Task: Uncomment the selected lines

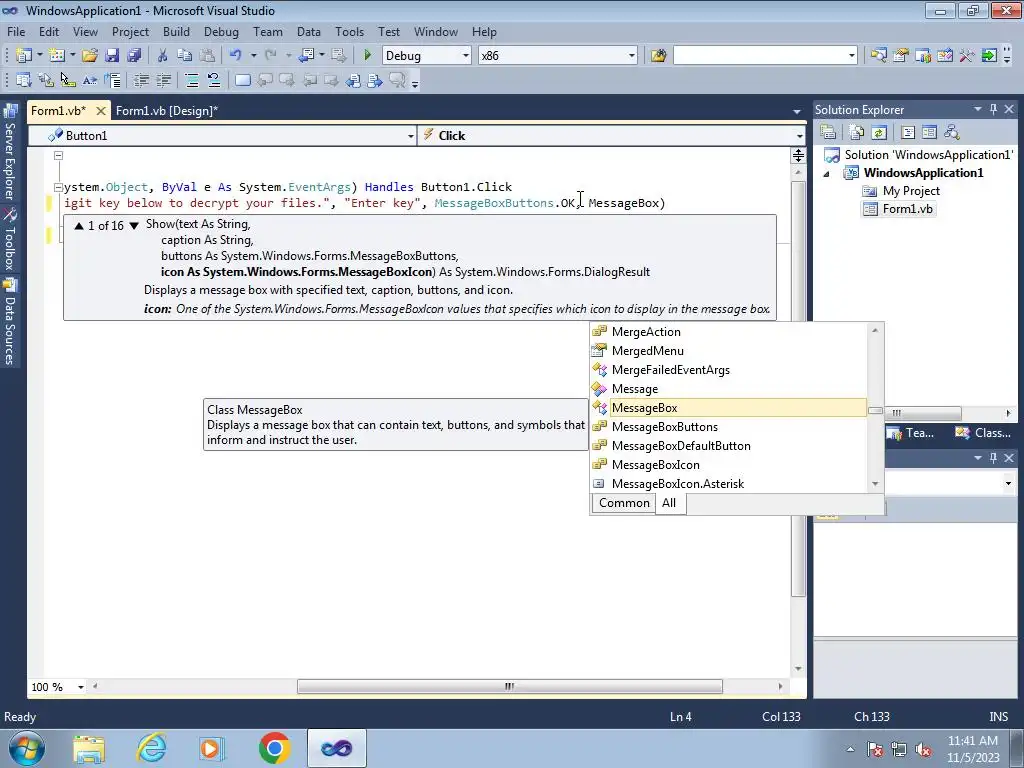Action: 214,80
